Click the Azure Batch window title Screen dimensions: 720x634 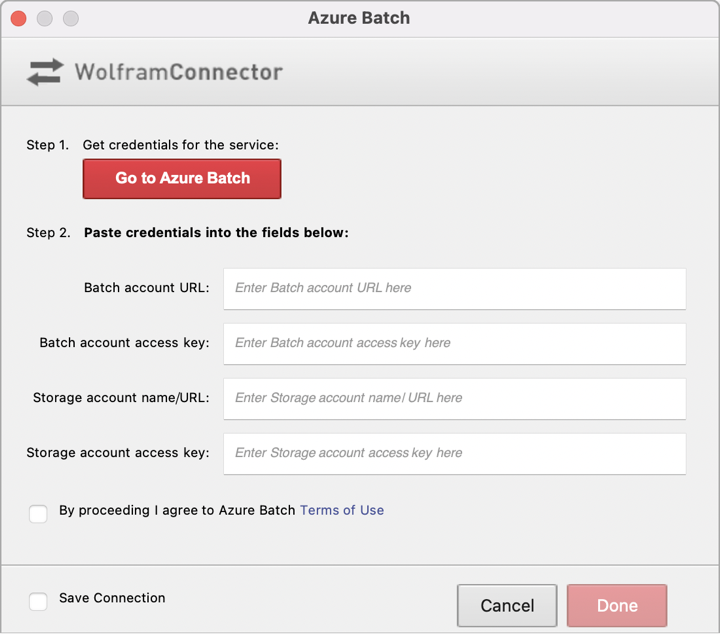click(x=359, y=18)
